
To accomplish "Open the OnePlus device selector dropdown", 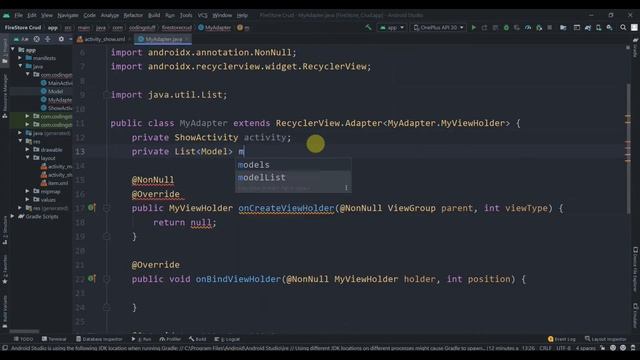I will [439, 27].
